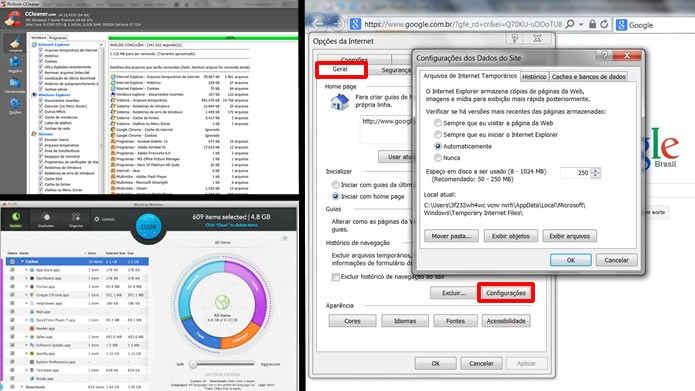Select the Segurança tab in Opções da Internet
The height and width of the screenshot is (391, 695).
pyautogui.click(x=396, y=70)
